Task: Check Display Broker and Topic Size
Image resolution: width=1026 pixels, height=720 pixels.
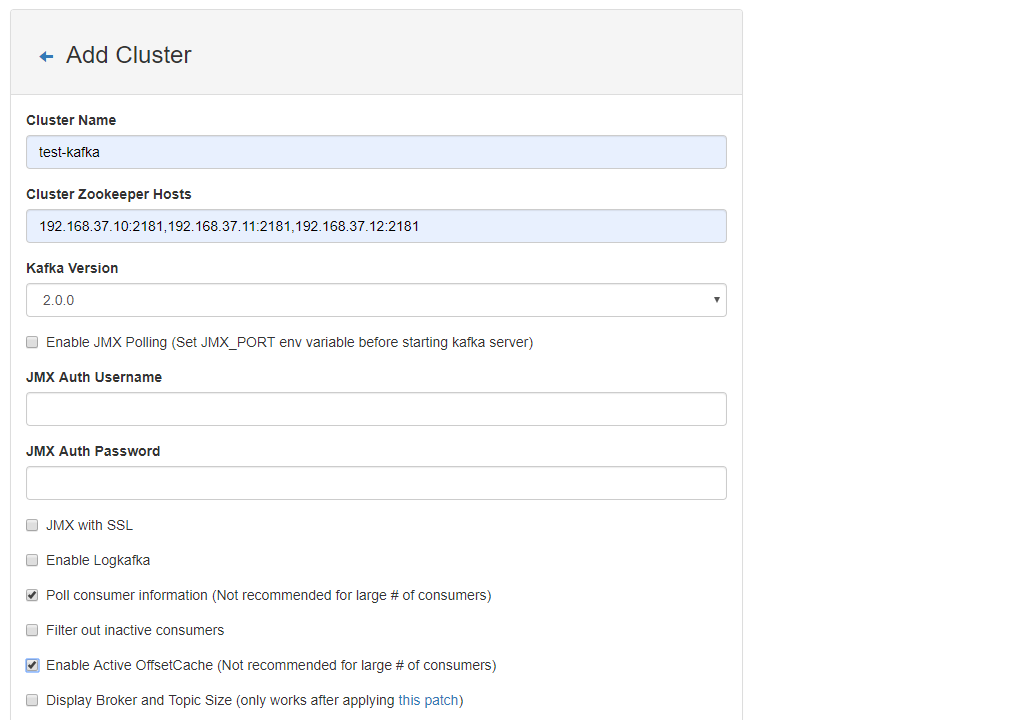Action: tap(32, 700)
